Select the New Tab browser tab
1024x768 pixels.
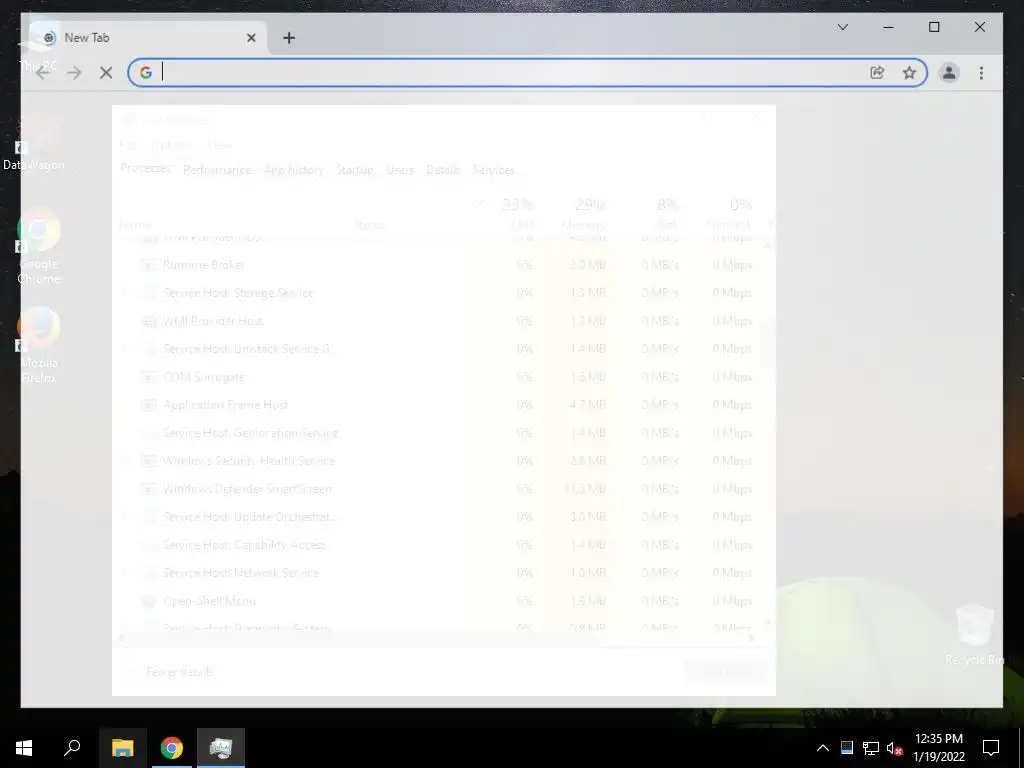pos(146,38)
